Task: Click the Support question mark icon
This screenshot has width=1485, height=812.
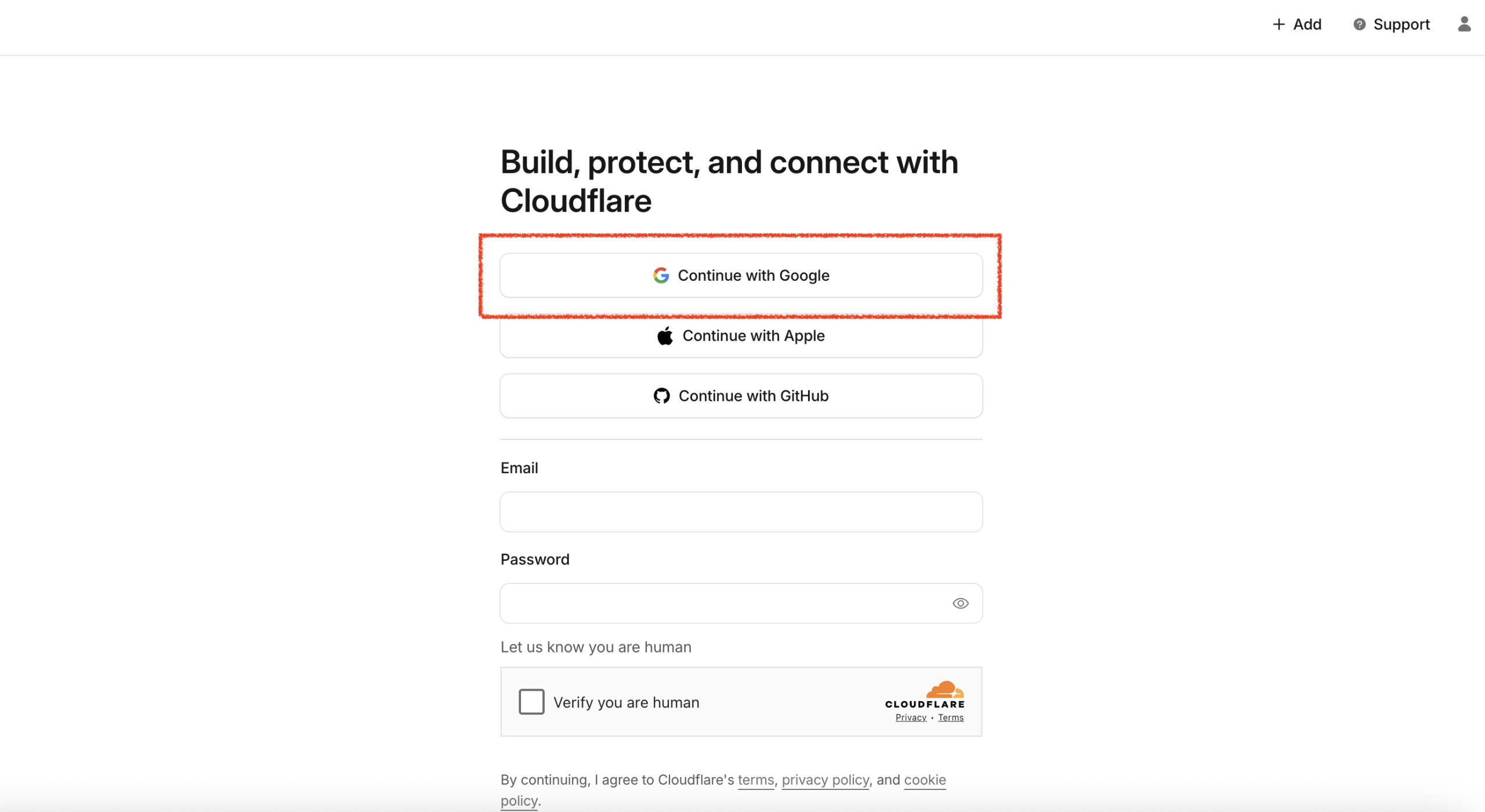Action: tap(1359, 24)
